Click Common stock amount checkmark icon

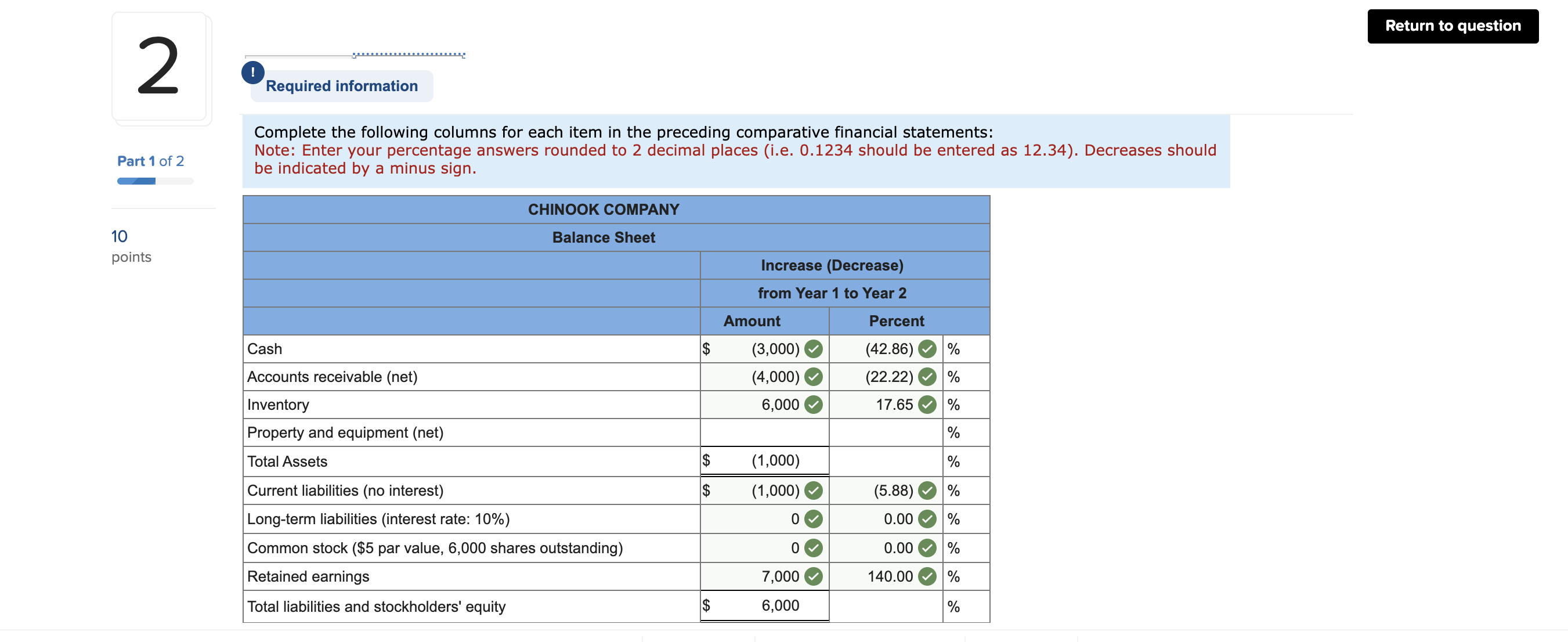click(813, 548)
